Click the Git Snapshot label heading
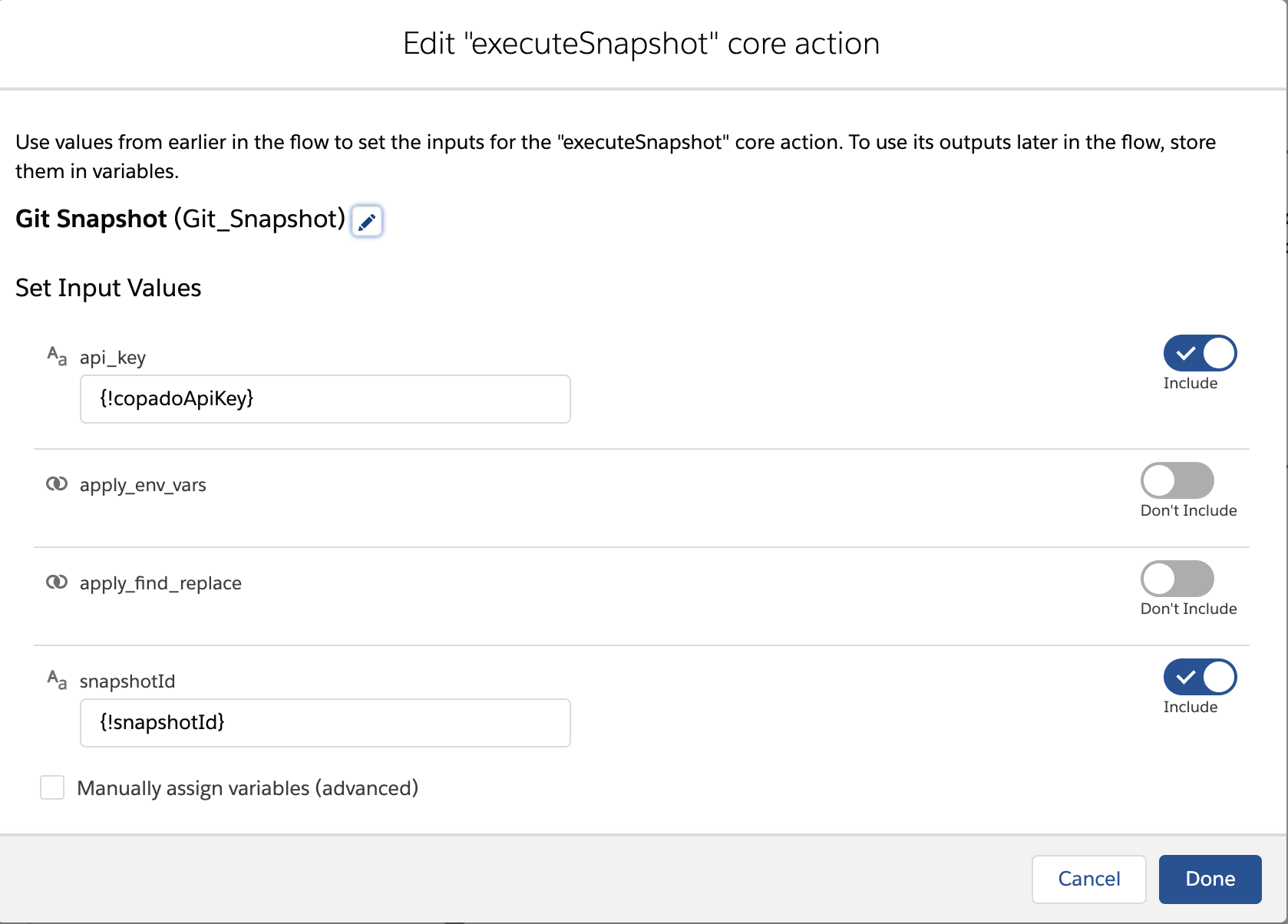The image size is (1288, 924). (x=180, y=219)
